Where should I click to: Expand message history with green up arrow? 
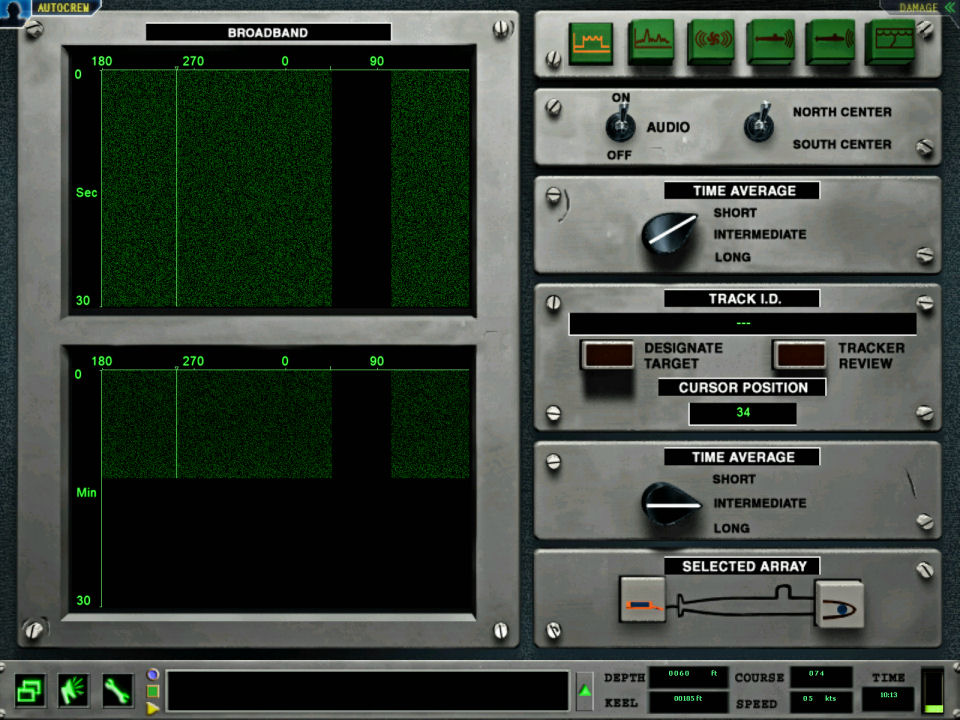coord(585,691)
